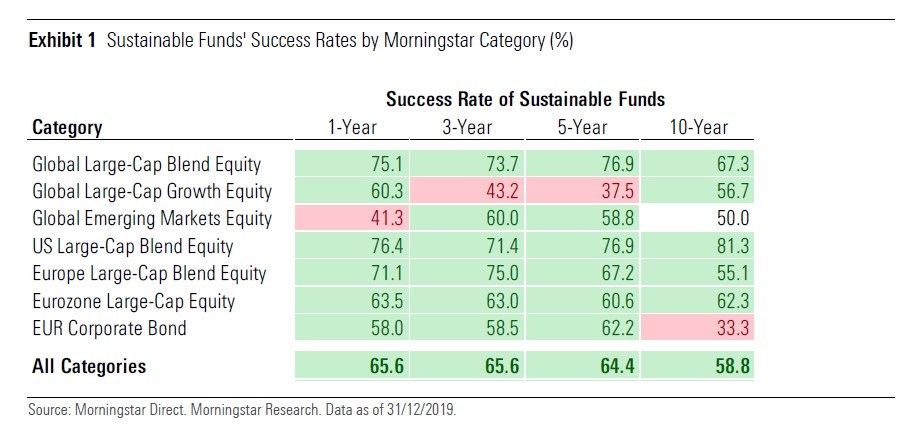
Task: Select the Global Emerging Markets Equity label
Action: 150,218
